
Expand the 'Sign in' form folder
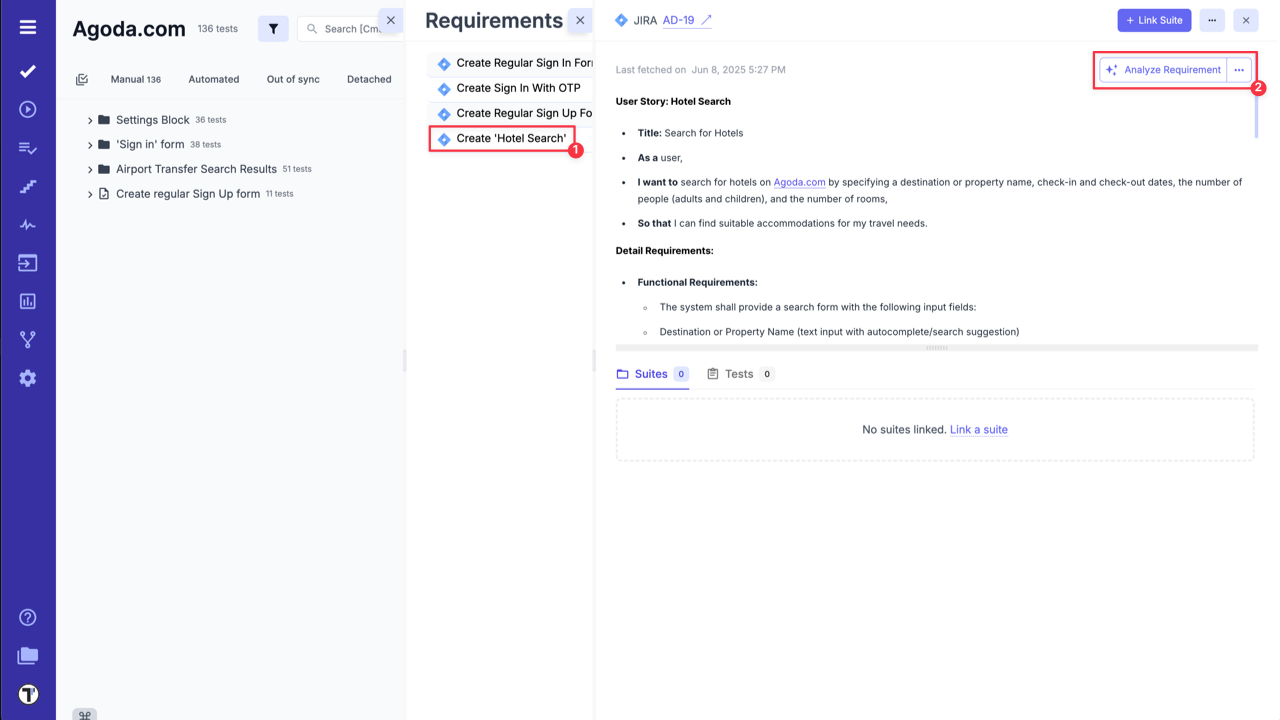(89, 144)
